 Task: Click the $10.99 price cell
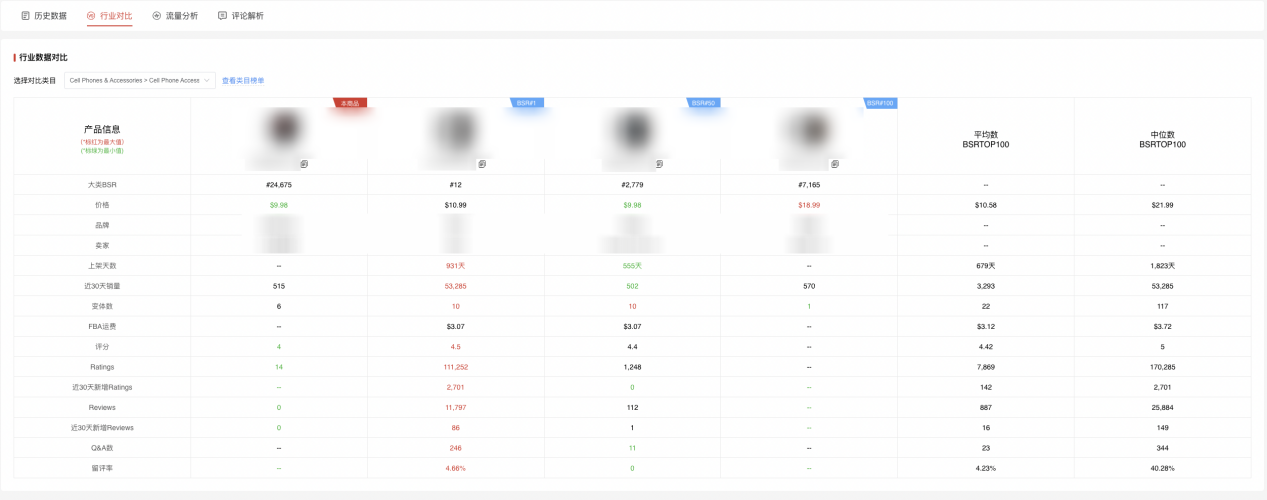[x=456, y=205]
